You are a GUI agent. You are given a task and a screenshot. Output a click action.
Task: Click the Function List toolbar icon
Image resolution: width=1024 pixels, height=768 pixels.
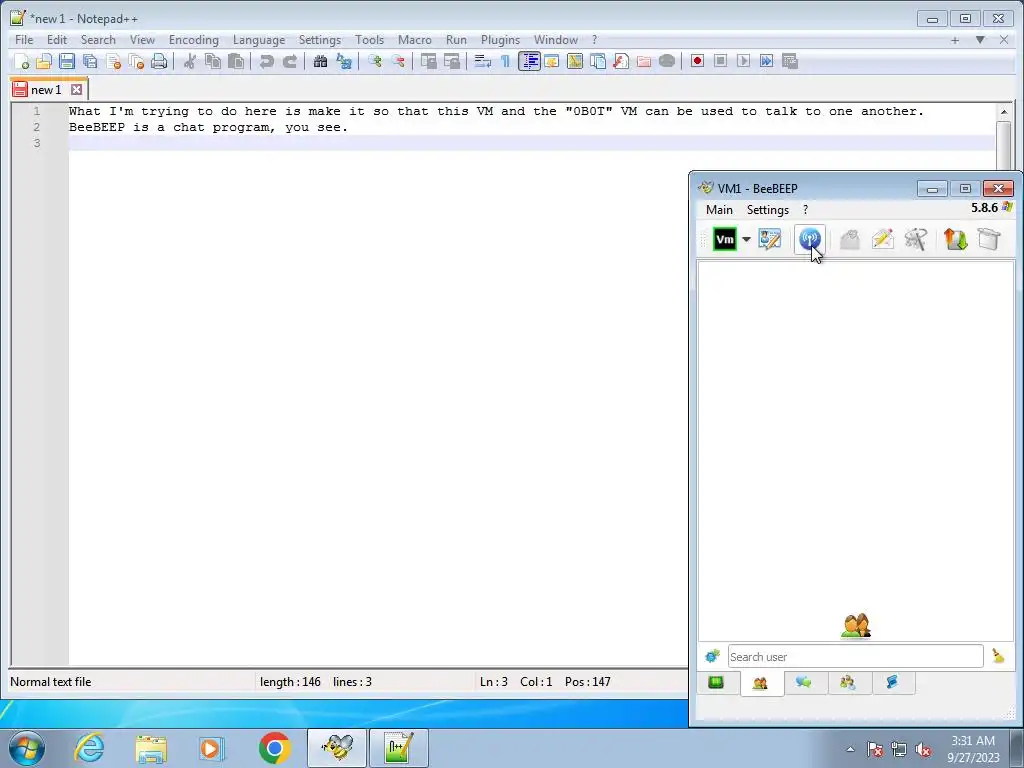[x=621, y=61]
